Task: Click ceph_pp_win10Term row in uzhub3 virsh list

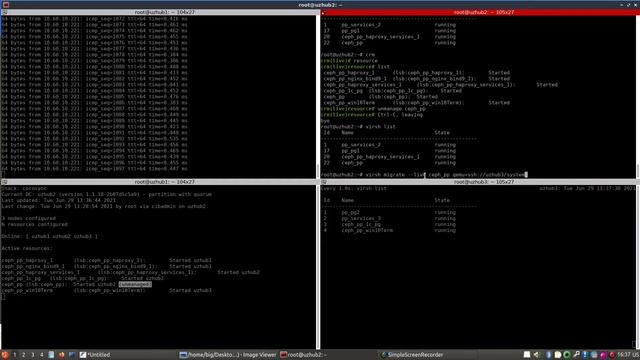Action: tap(390, 230)
